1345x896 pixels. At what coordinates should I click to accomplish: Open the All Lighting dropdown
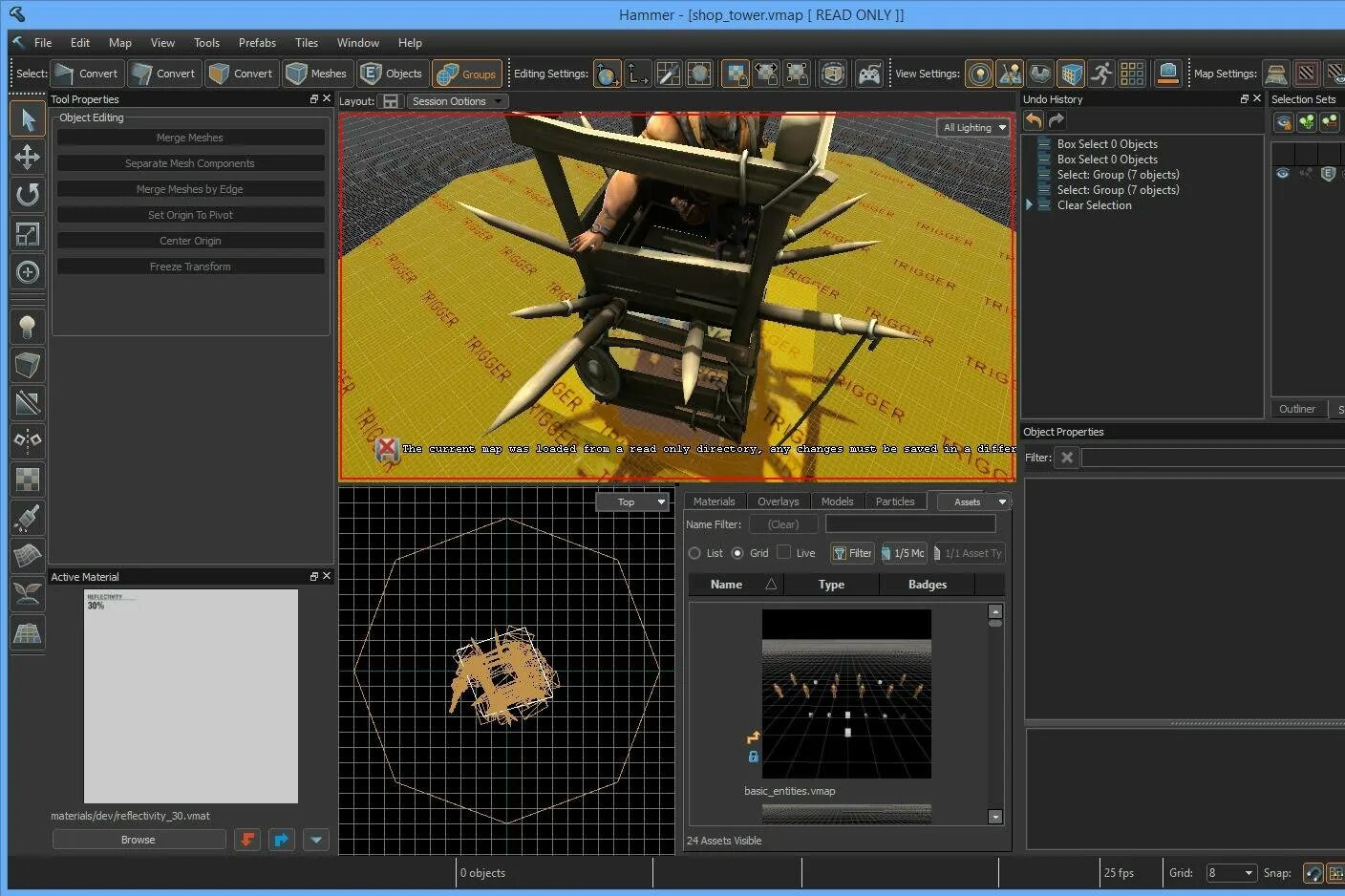pos(974,127)
